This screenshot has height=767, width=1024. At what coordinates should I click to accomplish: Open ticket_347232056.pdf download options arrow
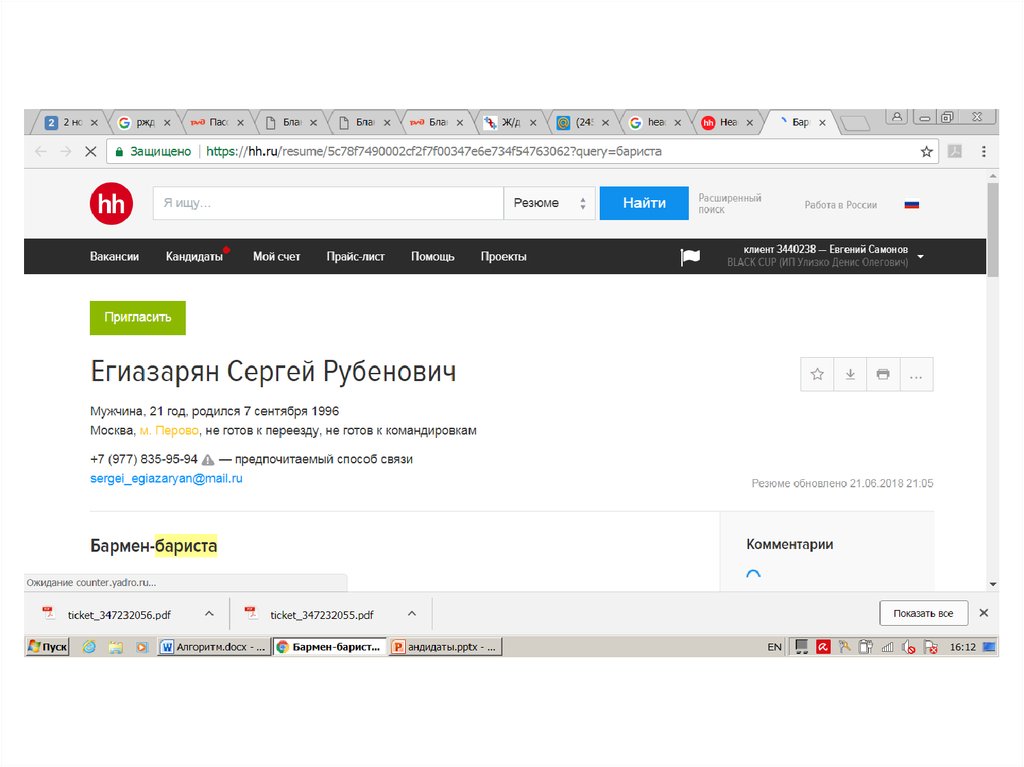[209, 614]
